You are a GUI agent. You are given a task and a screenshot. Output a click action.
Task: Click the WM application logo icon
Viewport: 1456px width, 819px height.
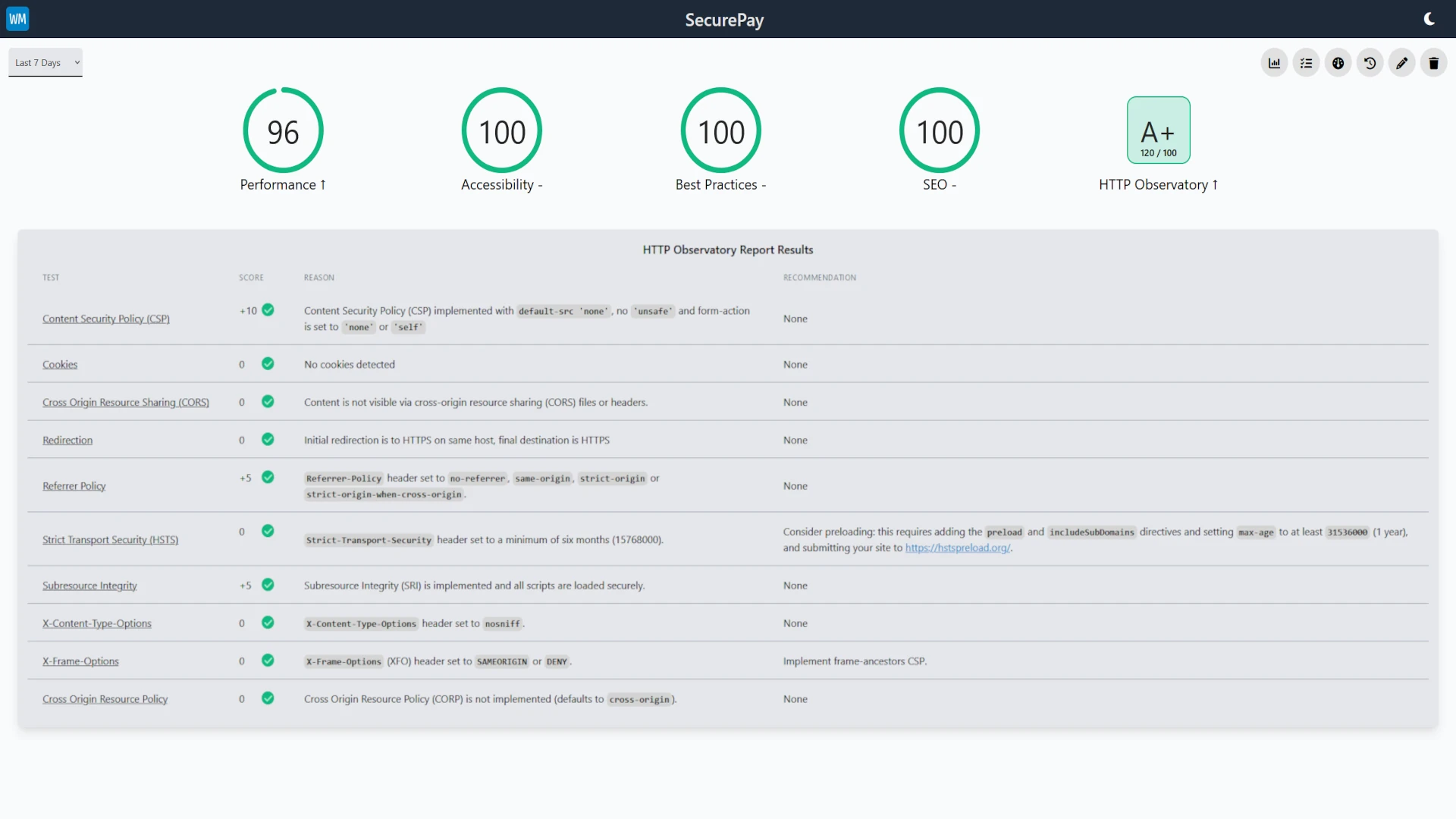tap(18, 18)
